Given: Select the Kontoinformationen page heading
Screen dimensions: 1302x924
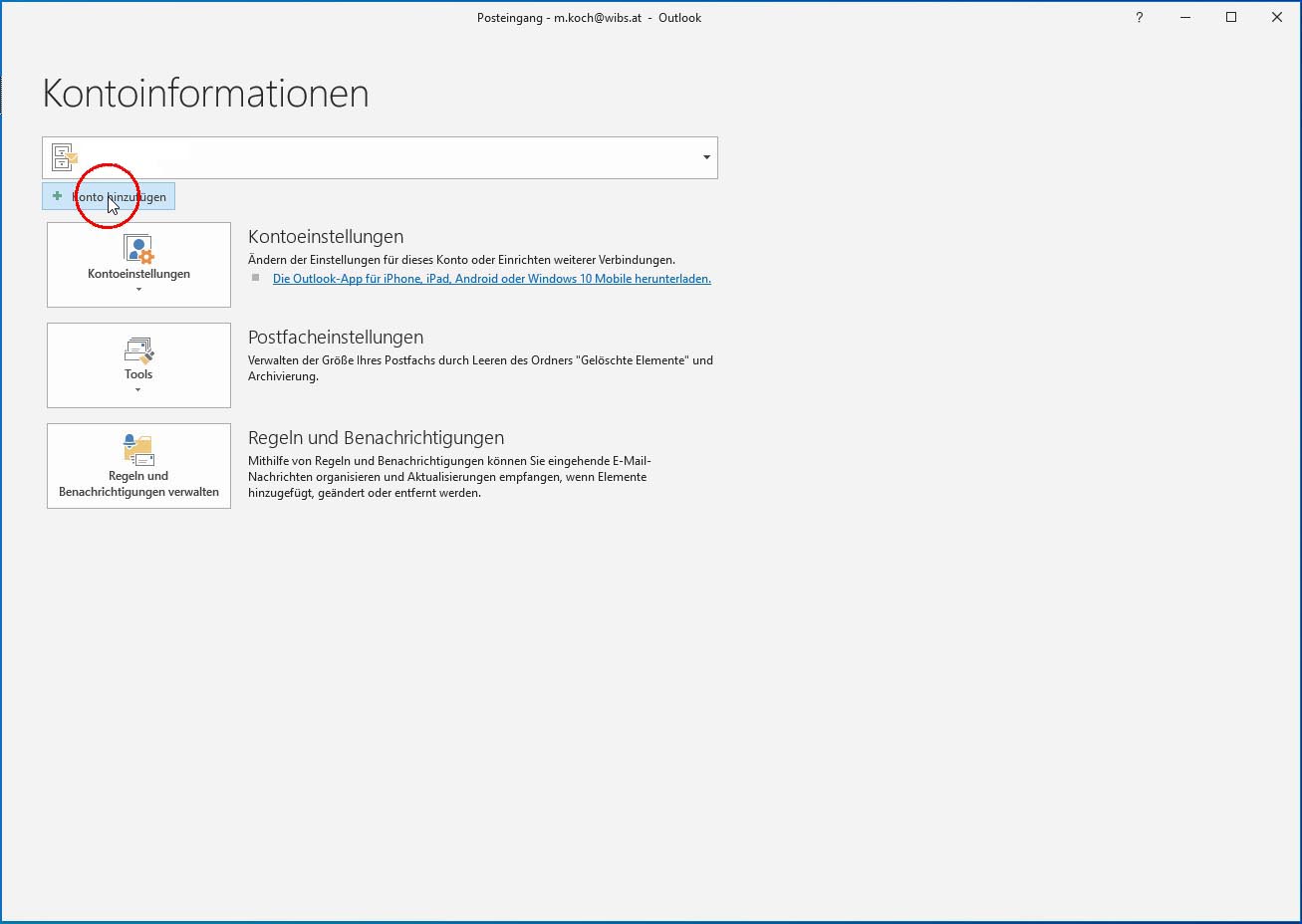Looking at the screenshot, I should pyautogui.click(x=205, y=94).
